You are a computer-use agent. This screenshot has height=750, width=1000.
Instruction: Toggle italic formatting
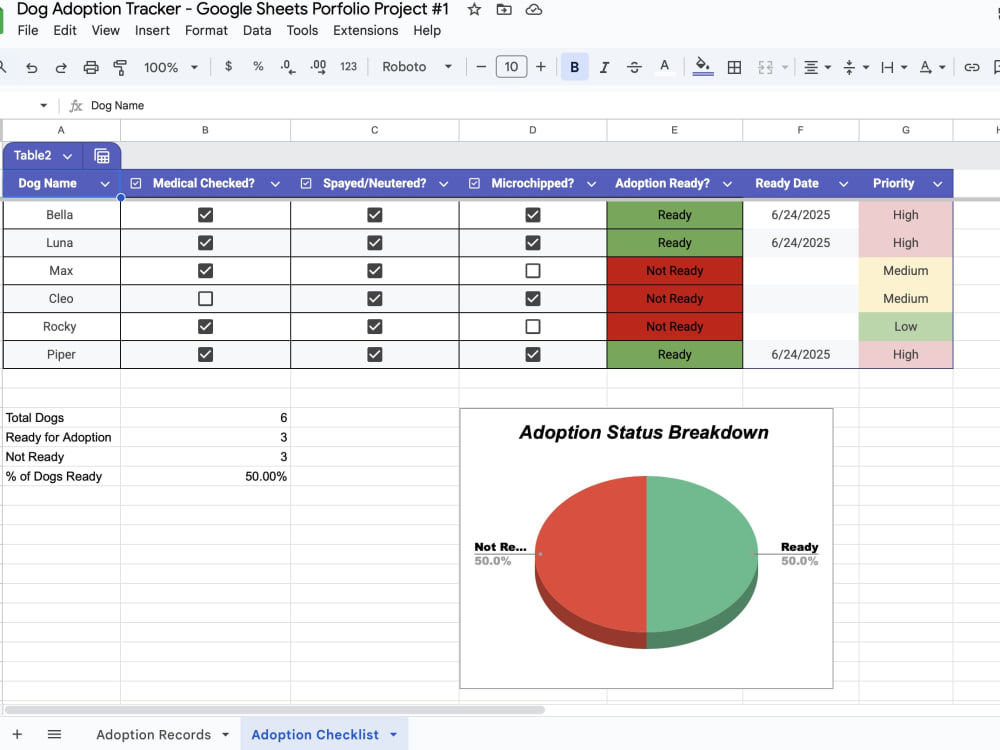coord(604,67)
